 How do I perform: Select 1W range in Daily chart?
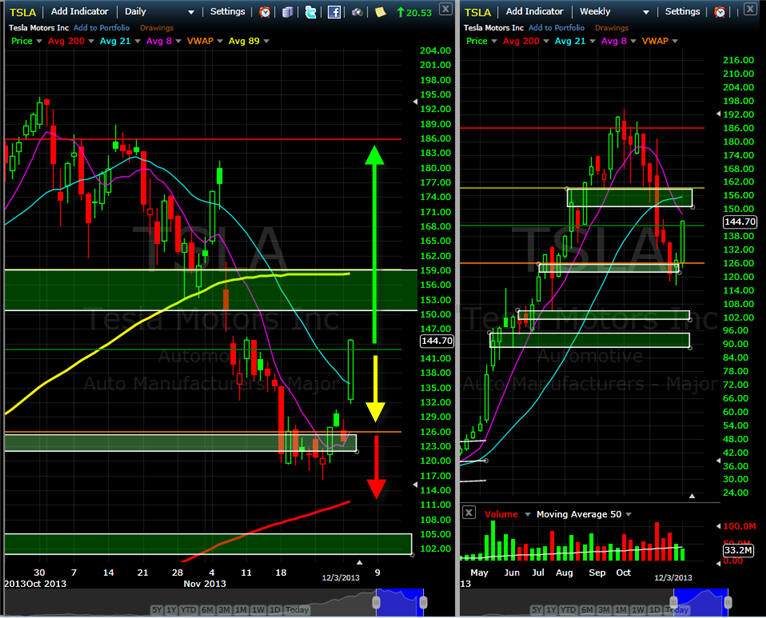pos(258,610)
